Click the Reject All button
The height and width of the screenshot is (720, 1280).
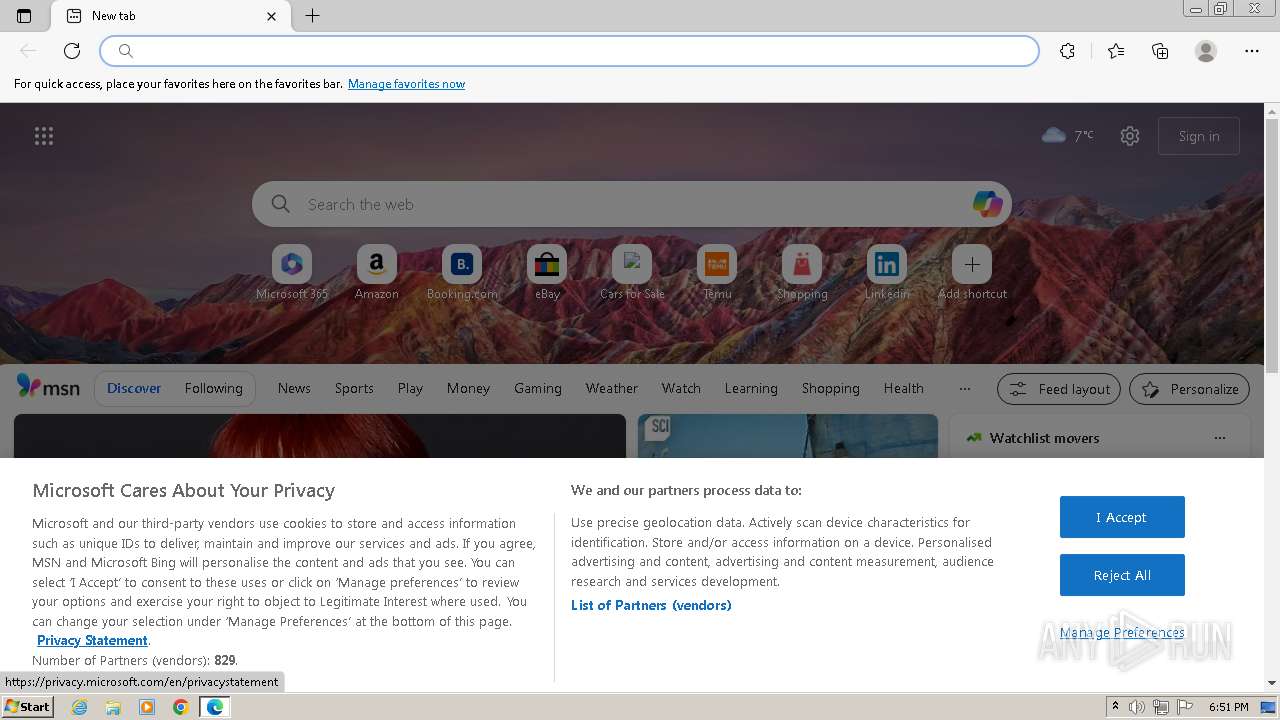1122,575
